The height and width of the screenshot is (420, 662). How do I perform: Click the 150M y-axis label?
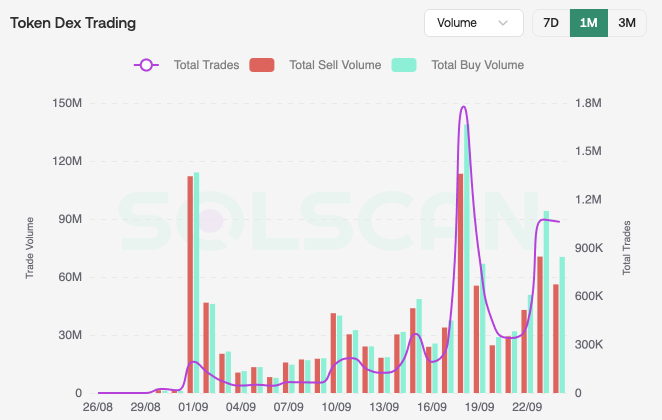coord(67,103)
